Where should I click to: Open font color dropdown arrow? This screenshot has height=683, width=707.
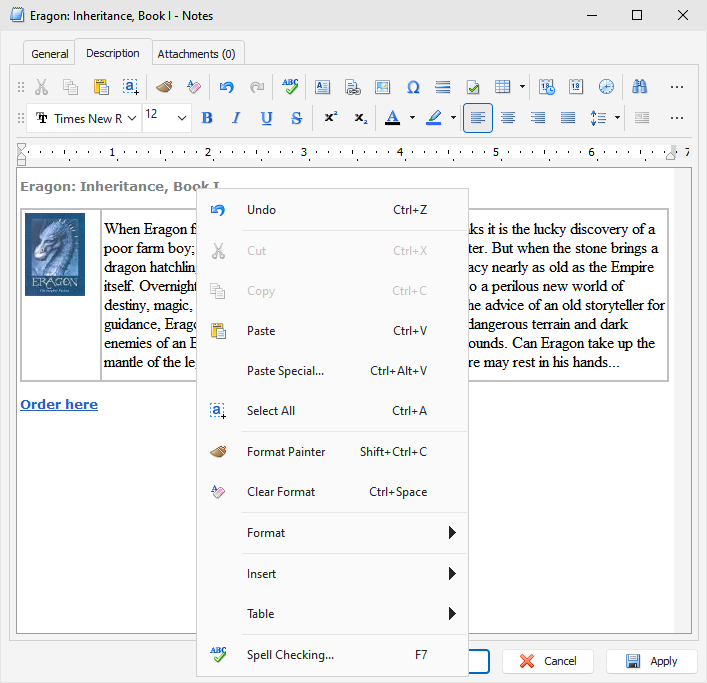[x=412, y=118]
